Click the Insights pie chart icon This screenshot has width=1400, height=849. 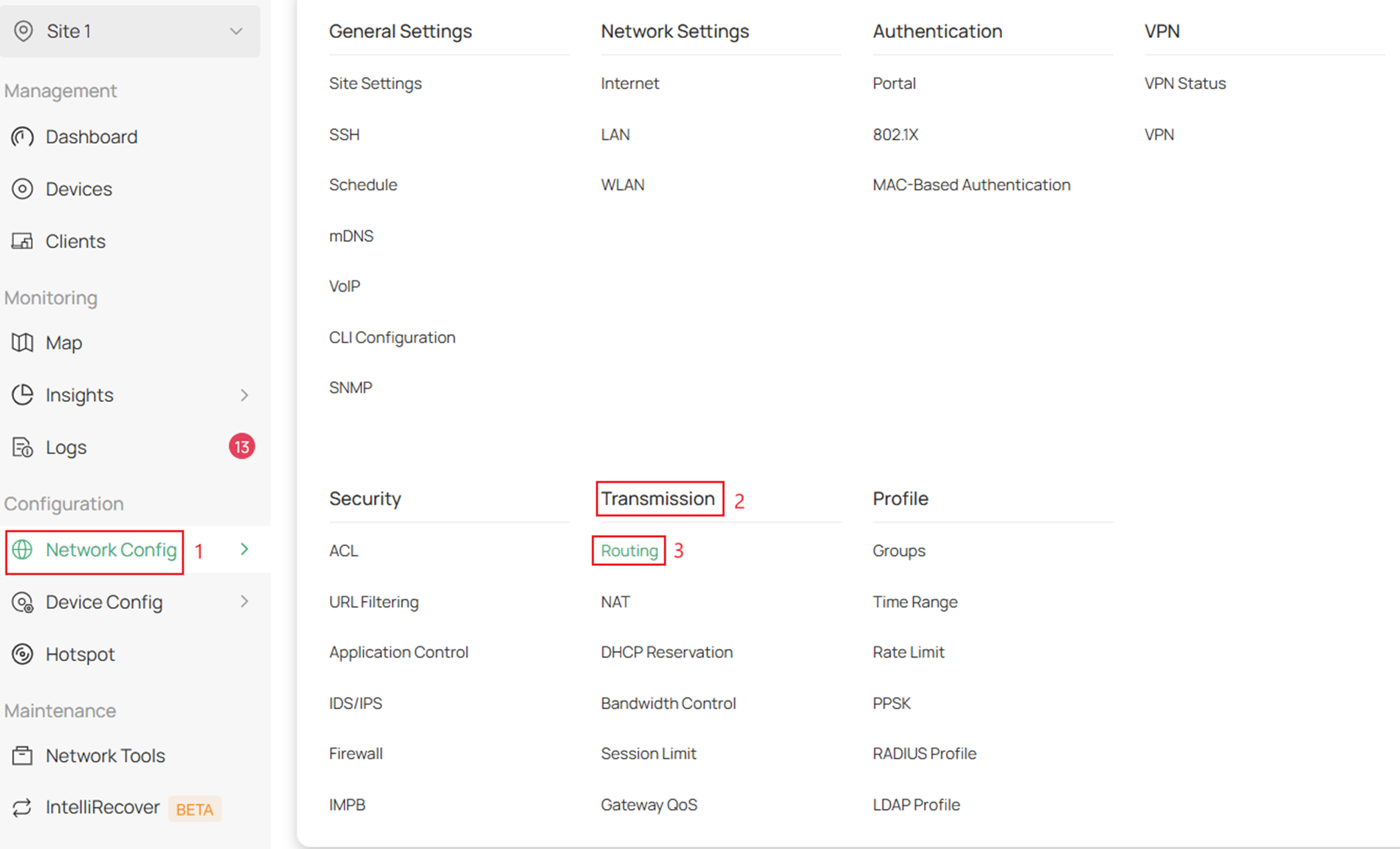(22, 395)
